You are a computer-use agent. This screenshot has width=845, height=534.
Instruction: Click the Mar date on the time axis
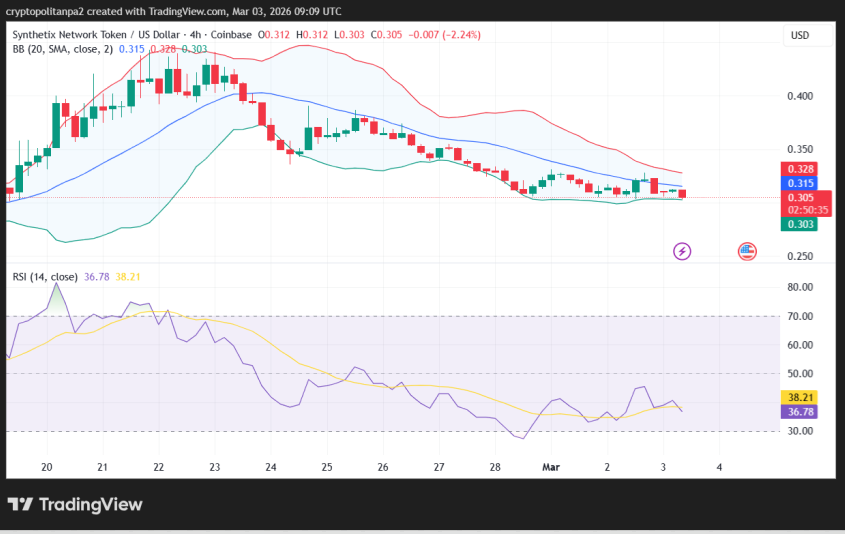pyautogui.click(x=550, y=467)
